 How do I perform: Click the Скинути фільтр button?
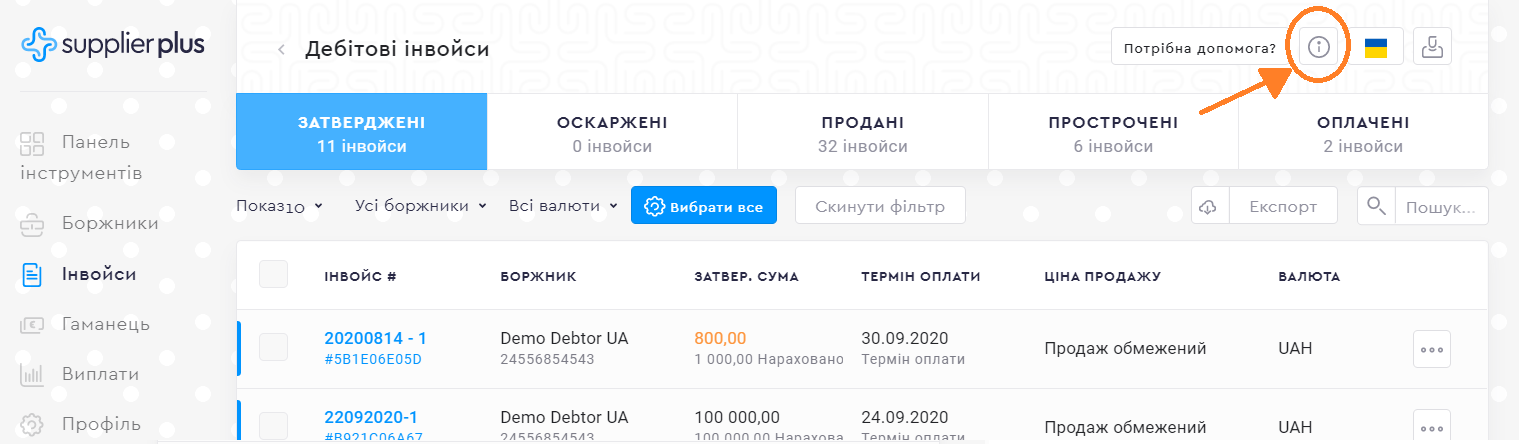(x=880, y=207)
